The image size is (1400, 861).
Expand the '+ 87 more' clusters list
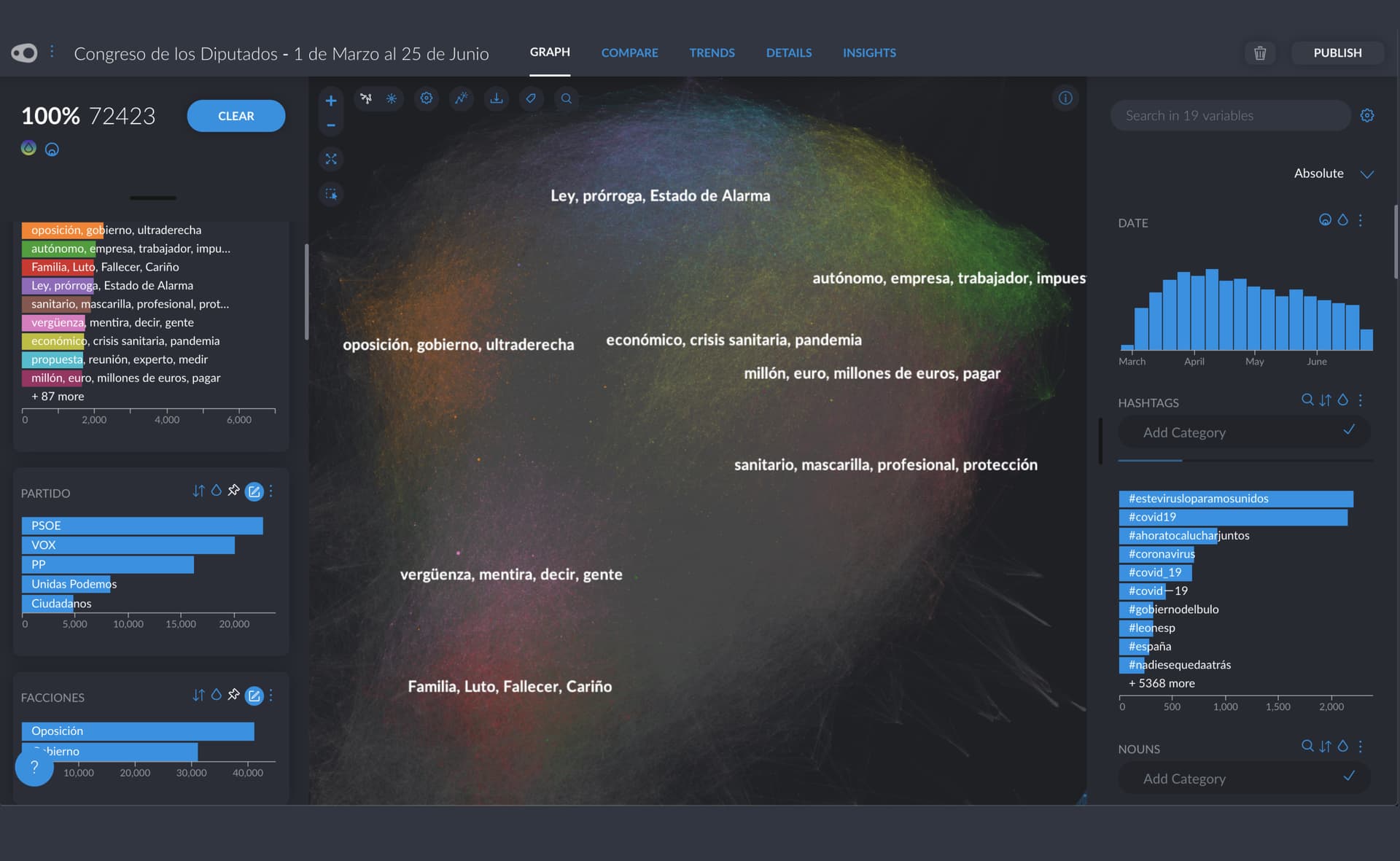[x=58, y=397]
